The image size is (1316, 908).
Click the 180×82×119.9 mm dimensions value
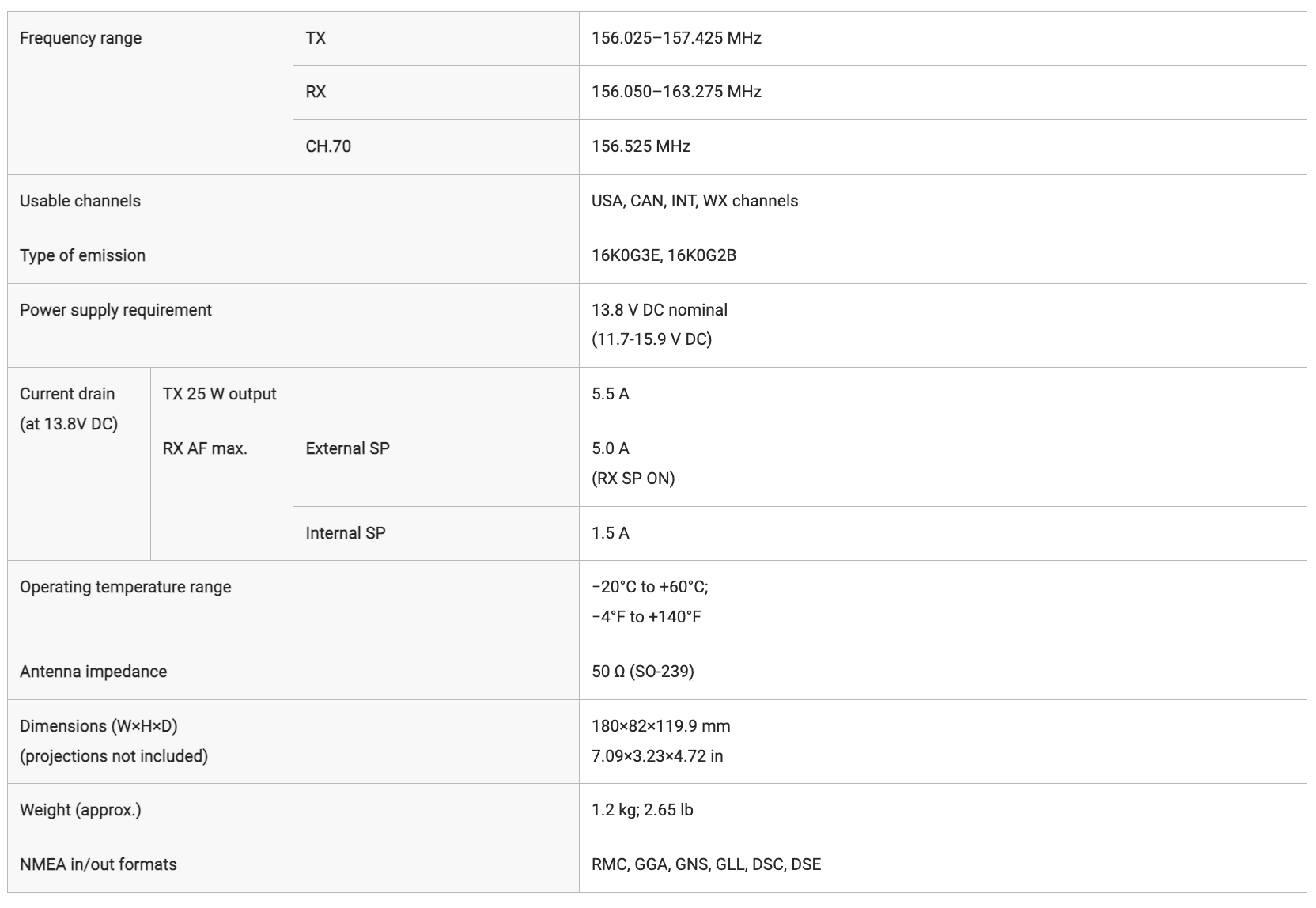(x=660, y=726)
